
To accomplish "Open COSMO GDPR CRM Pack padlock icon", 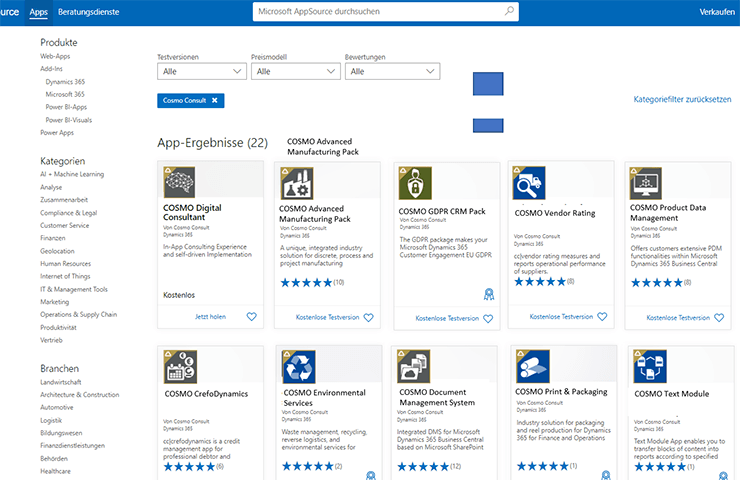I will tap(415, 184).
